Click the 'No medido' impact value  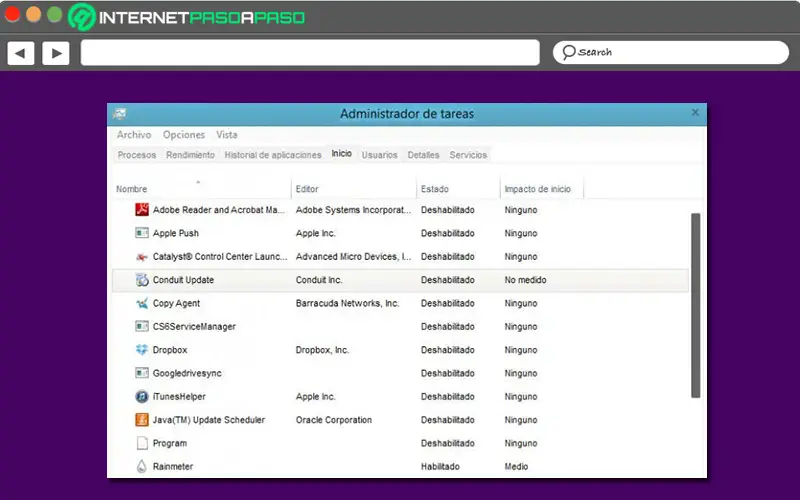pos(525,280)
